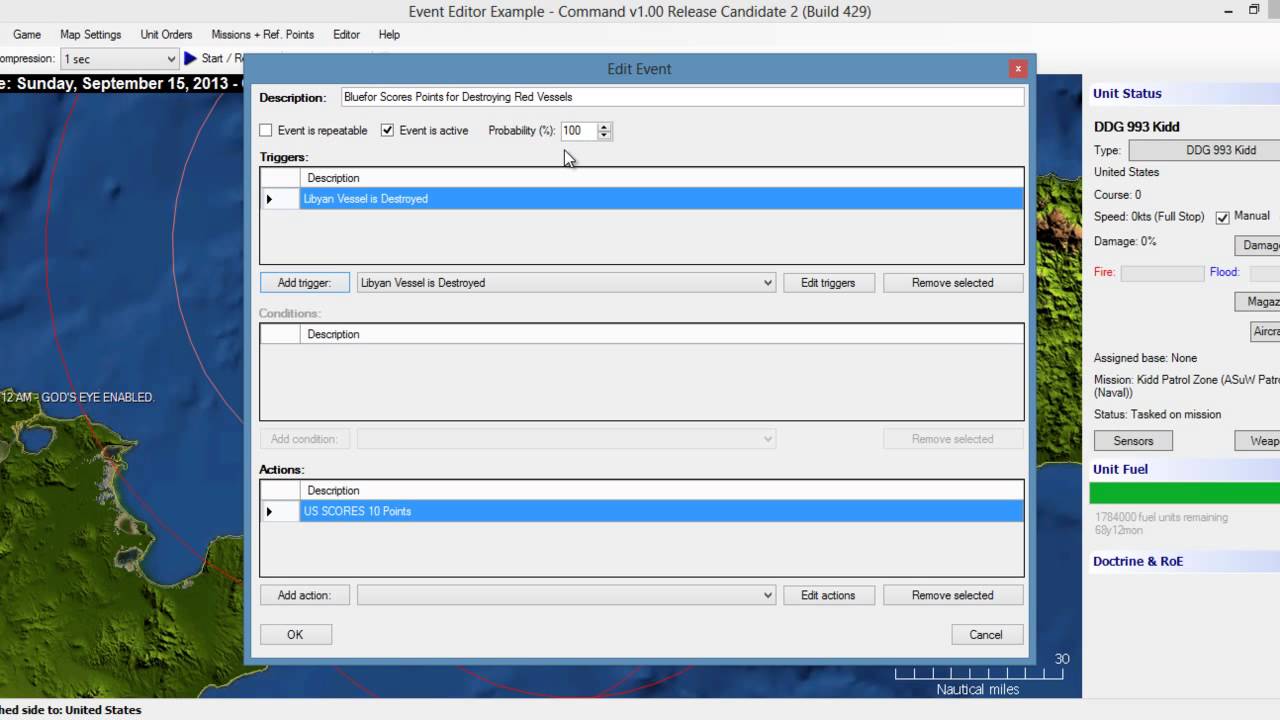
Task: Confirm the event with OK
Action: coord(295,634)
